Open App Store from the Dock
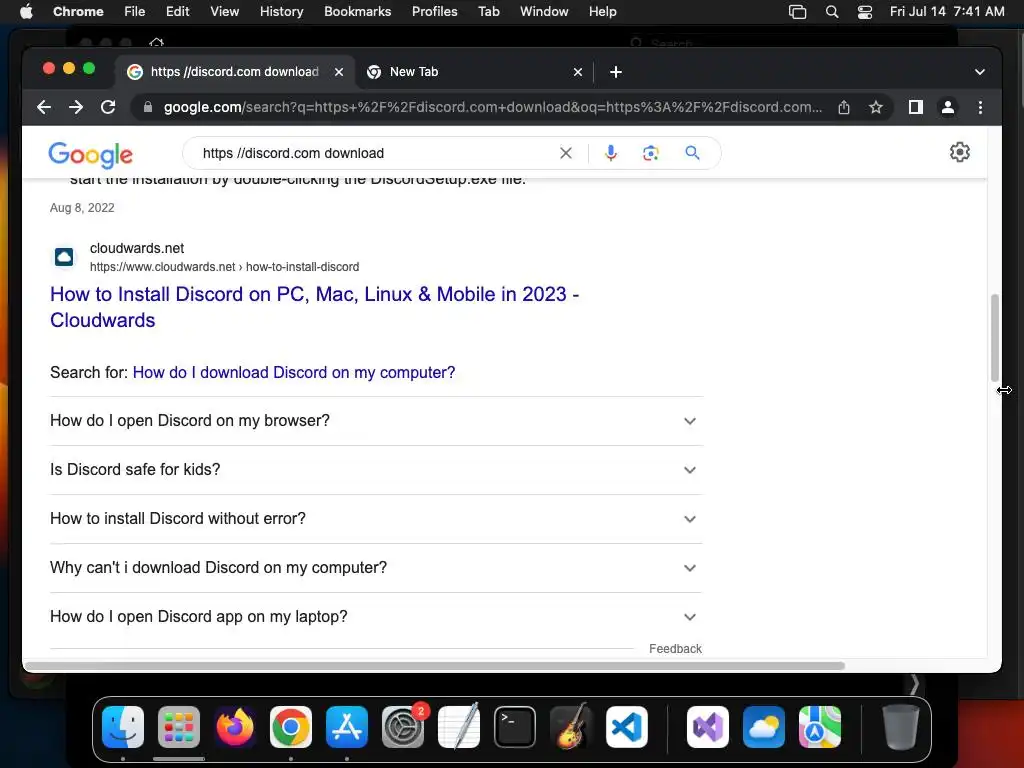Viewport: 1024px width, 768px height. pos(347,727)
